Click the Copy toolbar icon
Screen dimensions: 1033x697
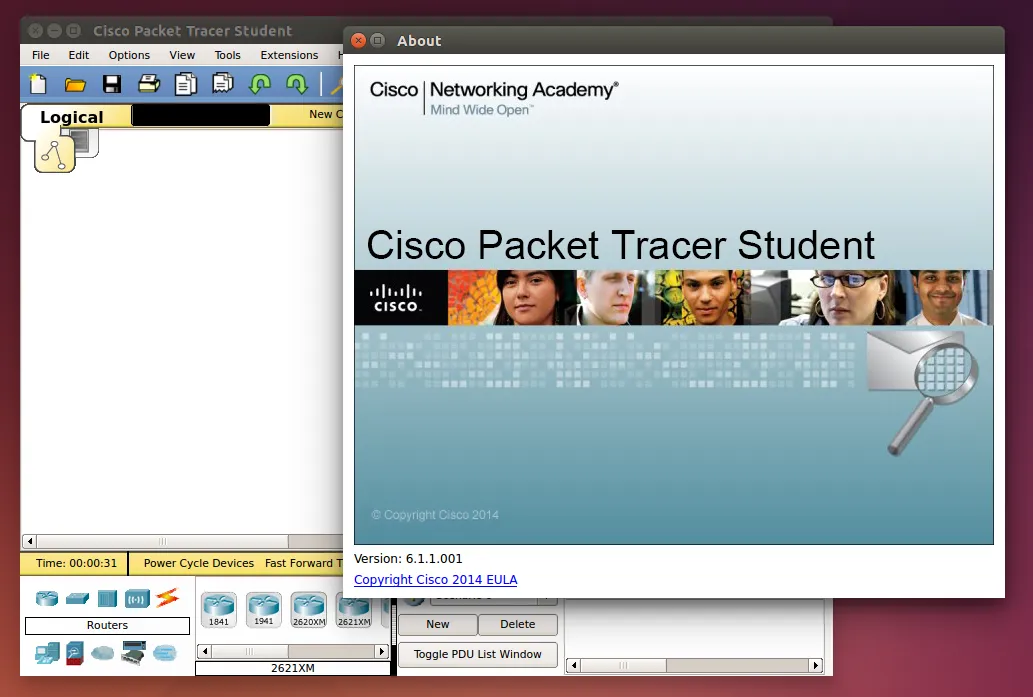point(186,84)
